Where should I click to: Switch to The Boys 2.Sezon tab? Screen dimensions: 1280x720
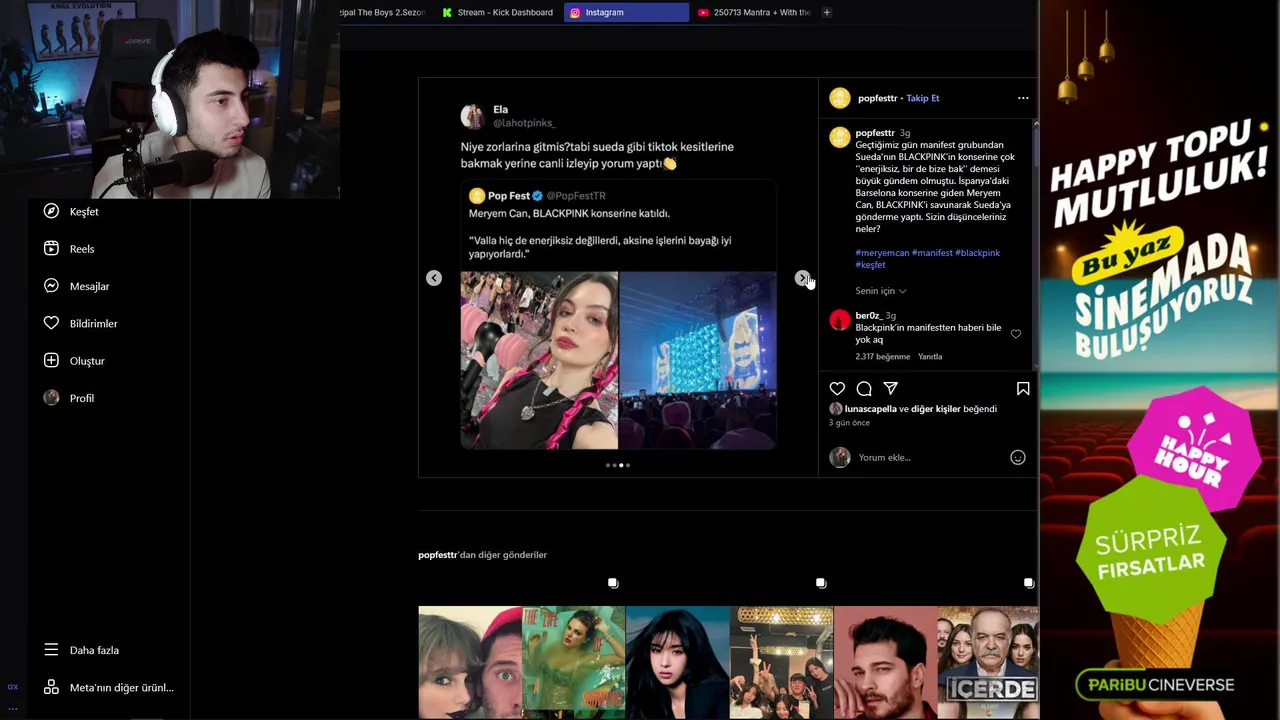[x=385, y=12]
